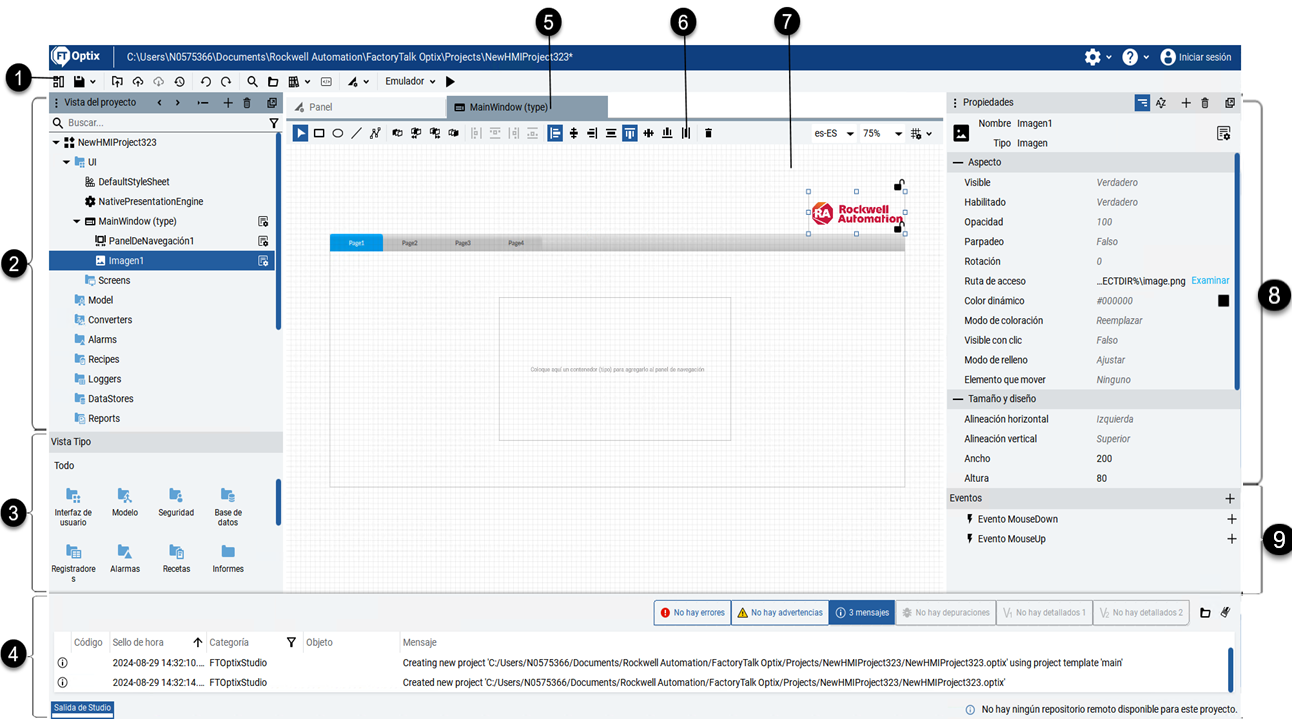Screen dimensions: 1292x719
Task: Collapse the MainWindow (type) node
Action: (77, 221)
